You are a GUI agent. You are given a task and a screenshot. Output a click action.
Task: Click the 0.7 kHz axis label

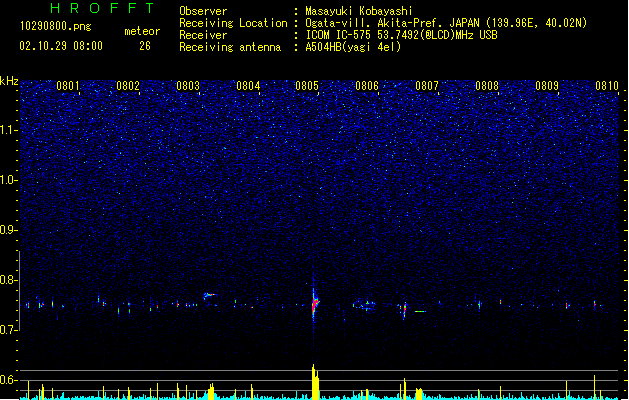pos(9,330)
